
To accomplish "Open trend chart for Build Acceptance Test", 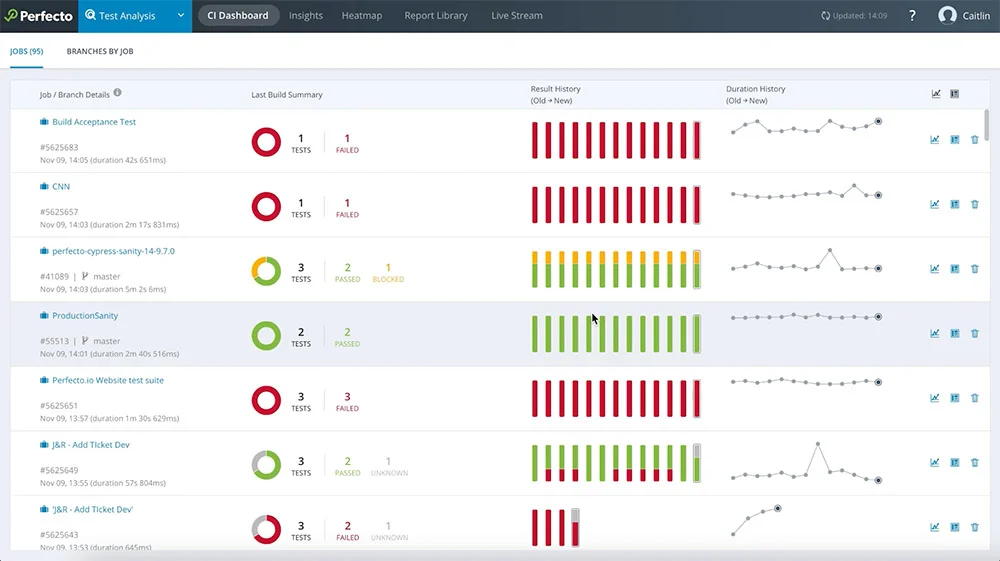I will (x=935, y=140).
